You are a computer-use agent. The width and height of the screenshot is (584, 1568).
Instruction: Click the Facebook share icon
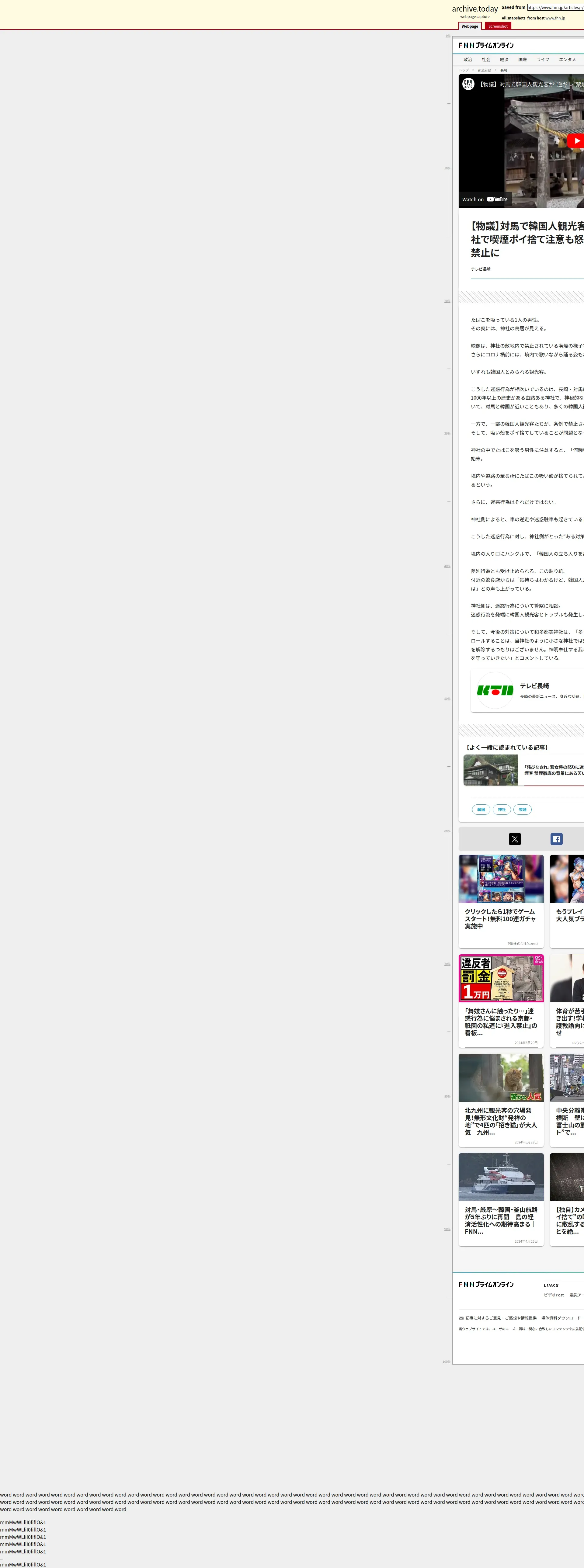pyautogui.click(x=556, y=839)
